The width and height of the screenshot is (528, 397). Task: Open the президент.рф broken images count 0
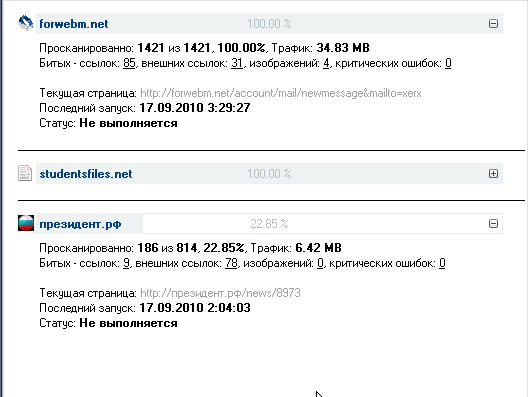(320, 263)
